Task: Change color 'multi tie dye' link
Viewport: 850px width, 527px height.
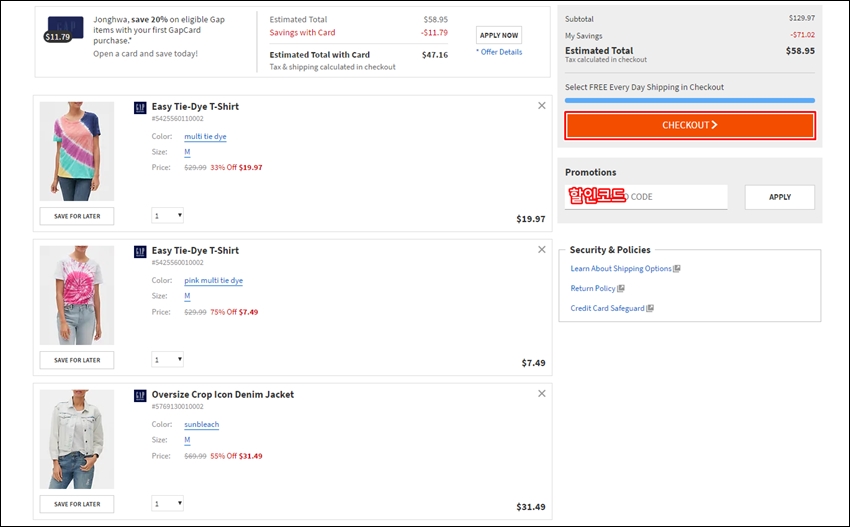Action: [205, 137]
